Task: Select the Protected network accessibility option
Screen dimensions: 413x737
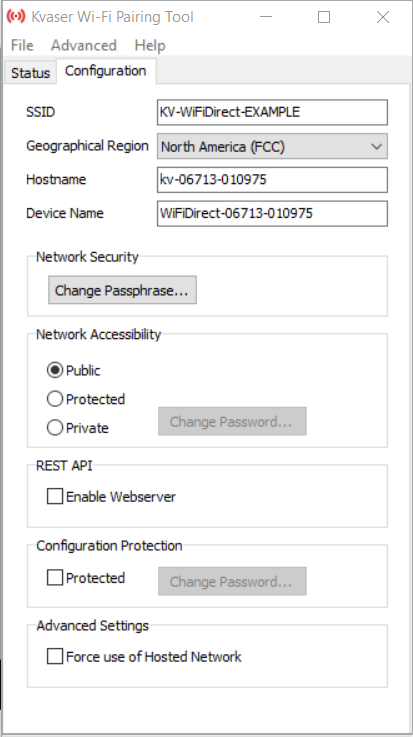Action: click(x=86, y=399)
